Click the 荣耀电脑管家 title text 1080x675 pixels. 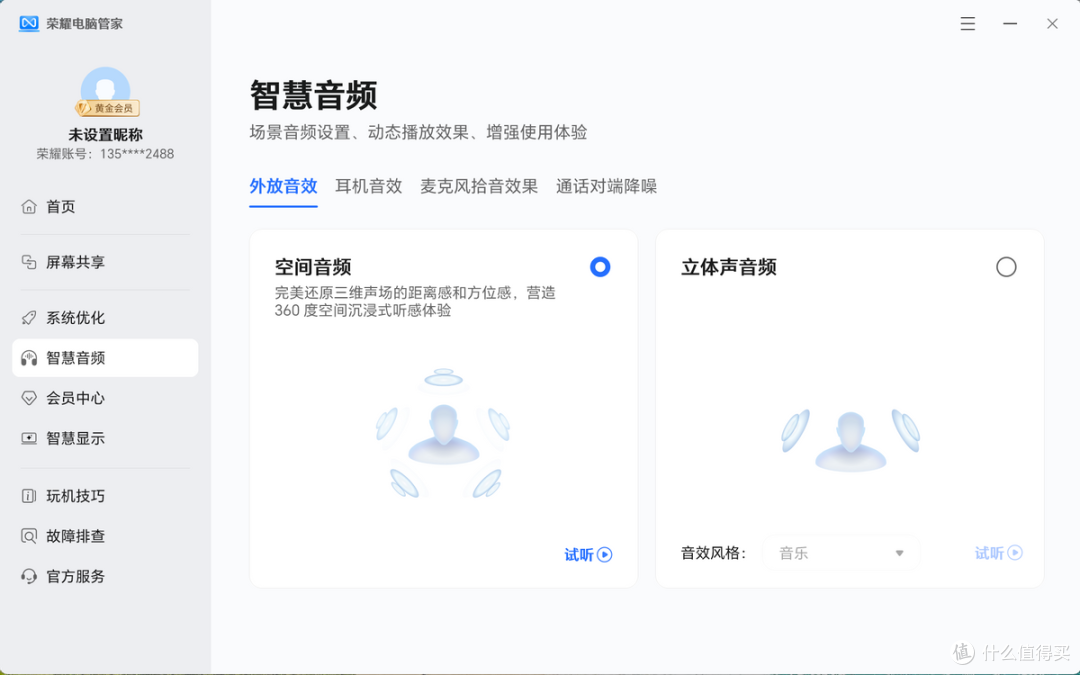pyautogui.click(x=85, y=23)
